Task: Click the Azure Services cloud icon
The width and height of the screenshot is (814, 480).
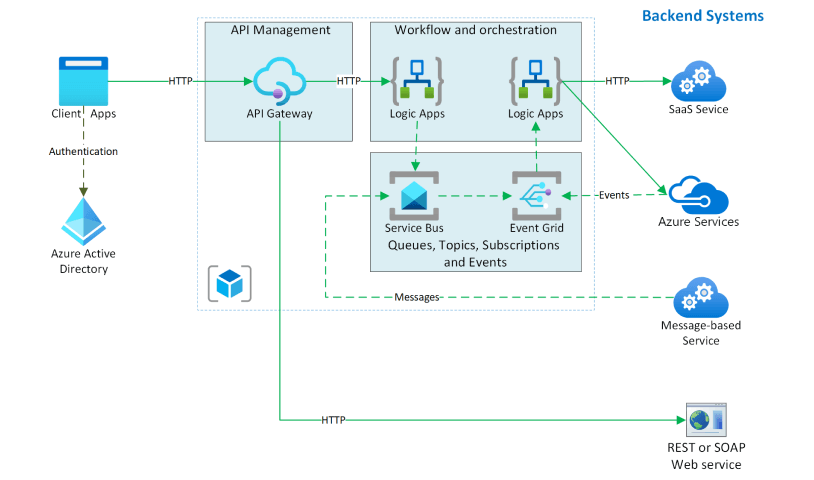Action: pyautogui.click(x=697, y=194)
